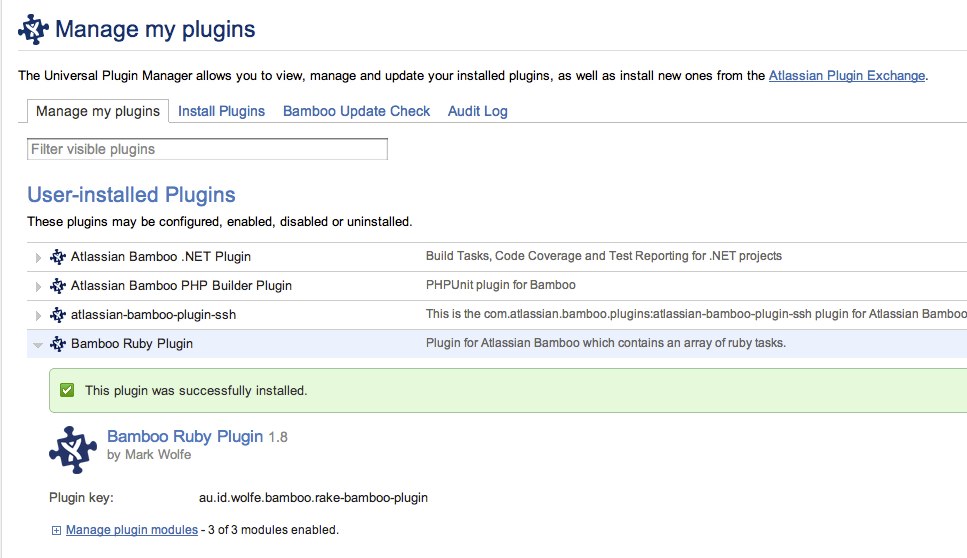Click the Plugin key: label
The image size is (967, 558).
pyautogui.click(x=81, y=498)
